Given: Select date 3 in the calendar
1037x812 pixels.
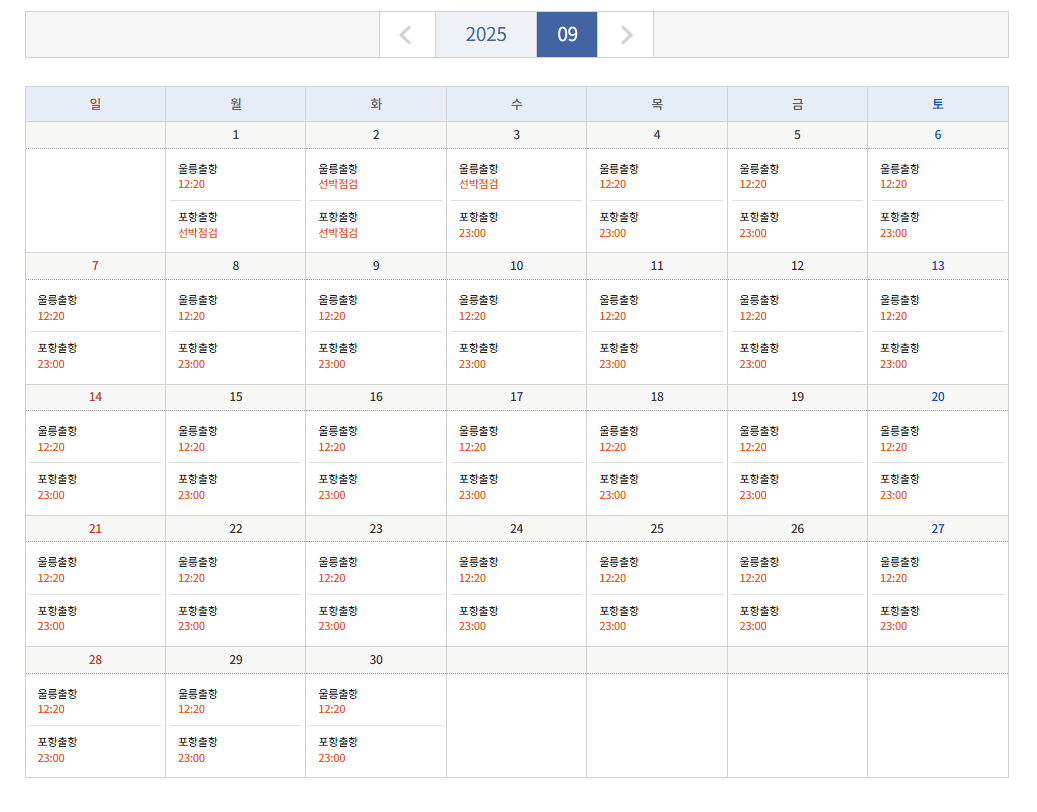Looking at the screenshot, I should [x=517, y=135].
